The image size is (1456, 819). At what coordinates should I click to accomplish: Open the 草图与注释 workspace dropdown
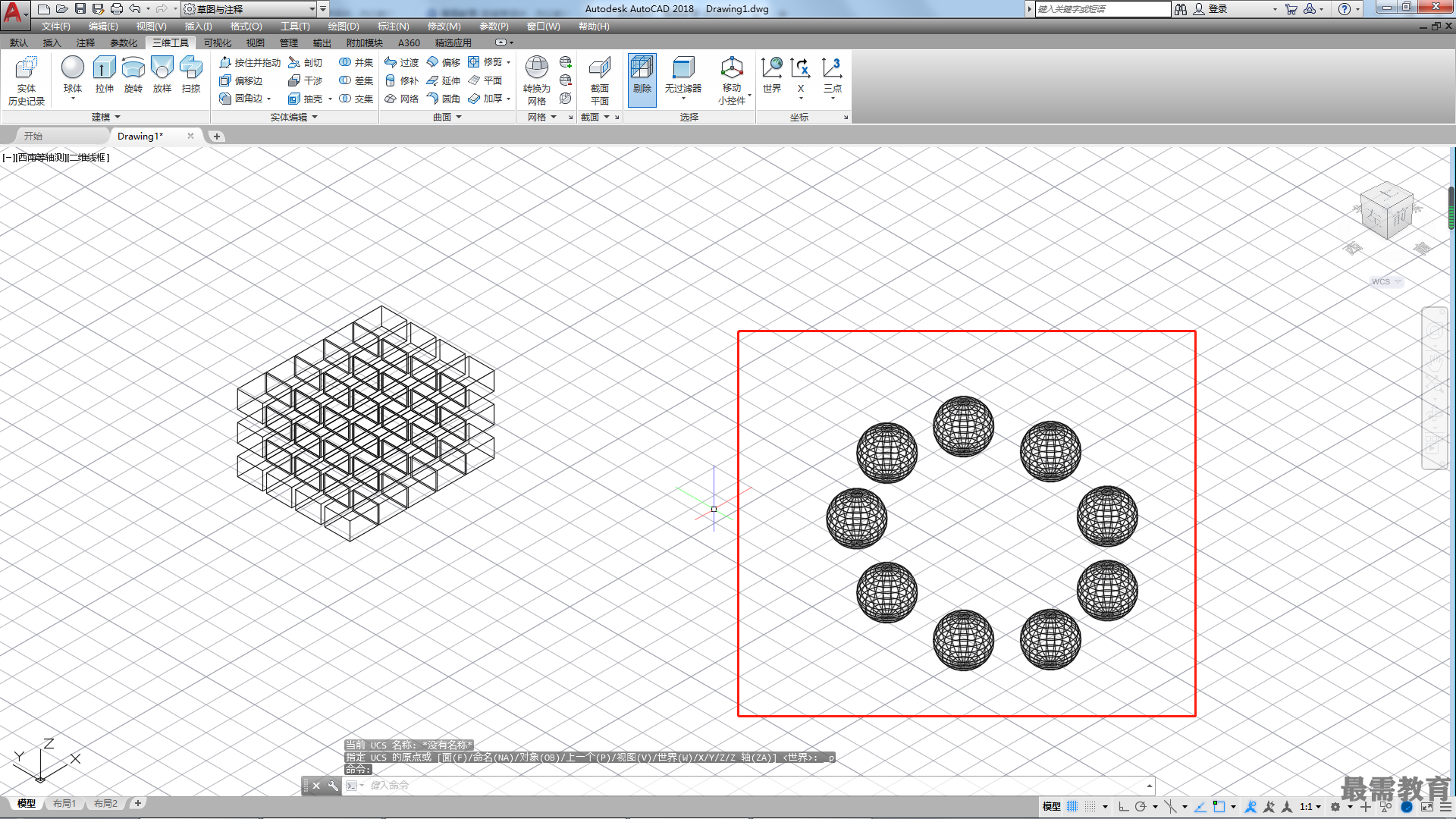(249, 9)
